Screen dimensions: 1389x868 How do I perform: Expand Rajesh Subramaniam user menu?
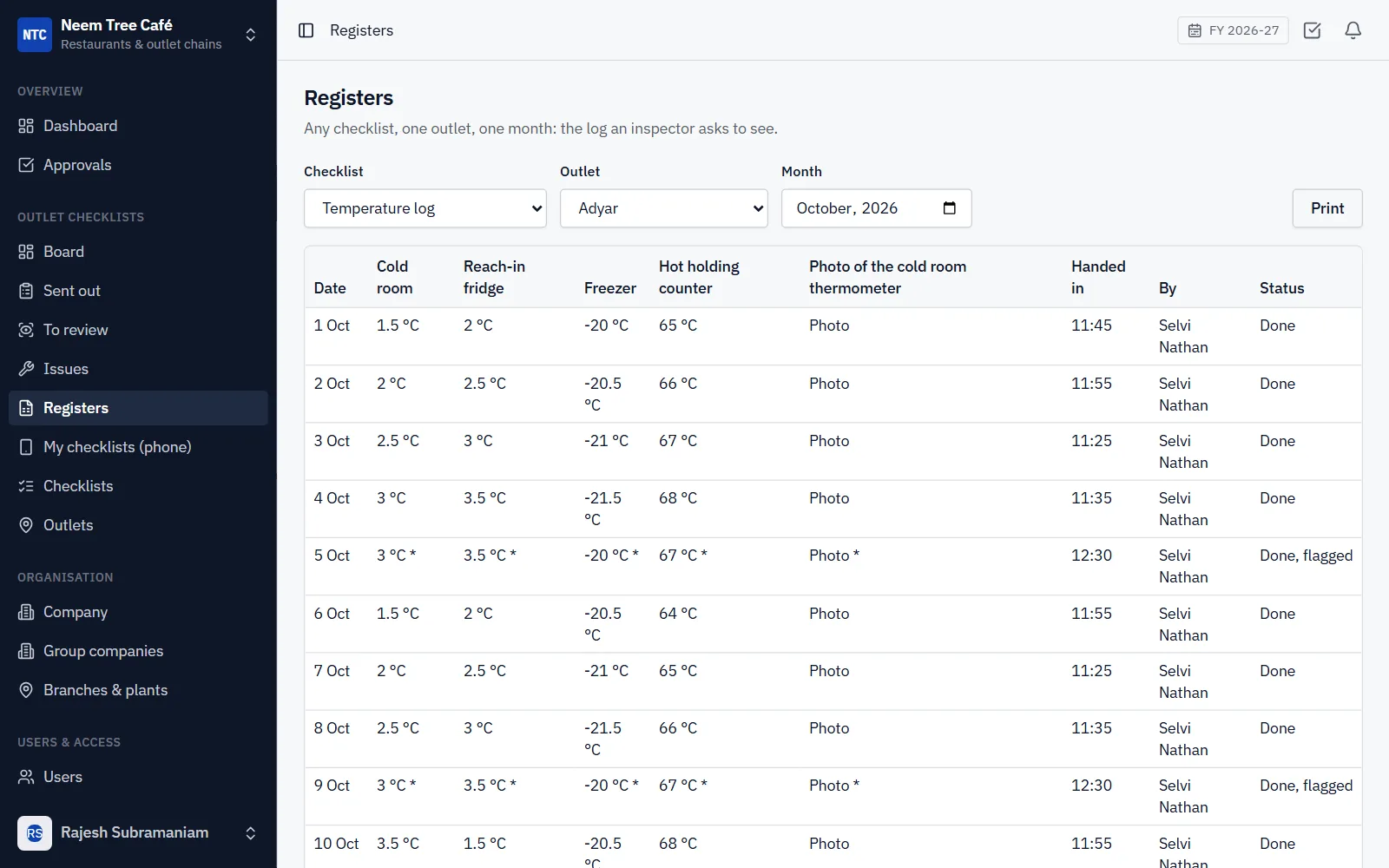[250, 833]
